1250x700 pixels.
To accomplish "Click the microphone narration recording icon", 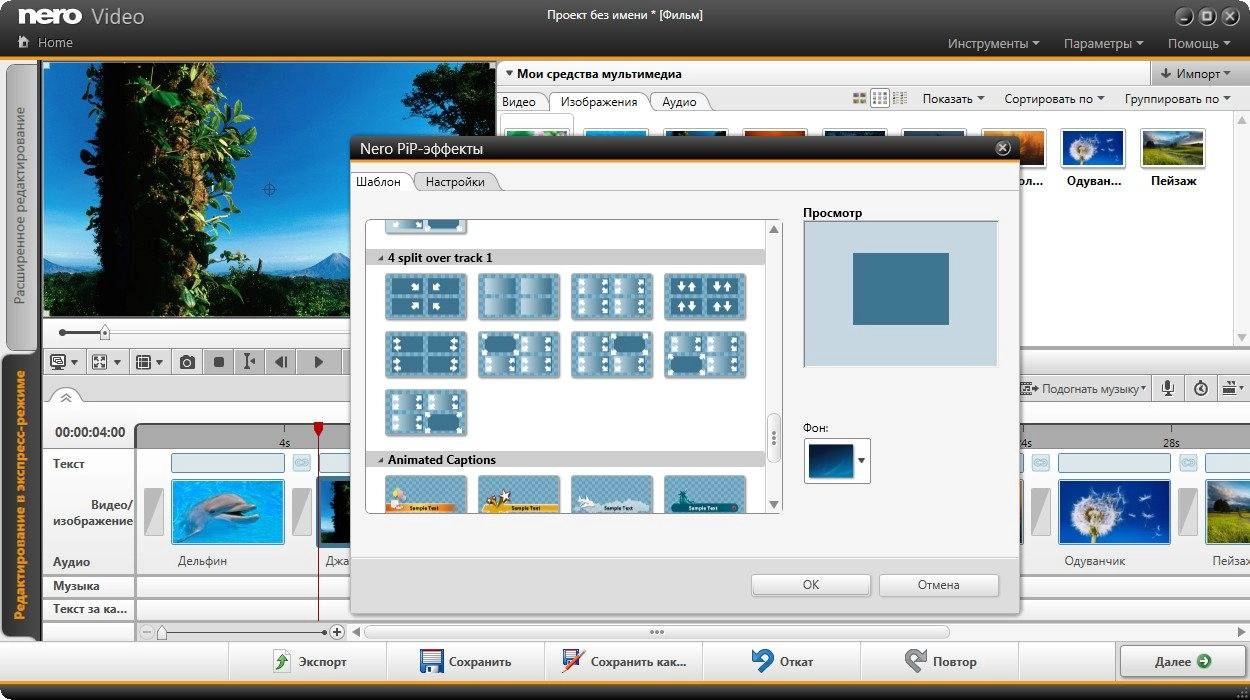I will (x=1166, y=388).
